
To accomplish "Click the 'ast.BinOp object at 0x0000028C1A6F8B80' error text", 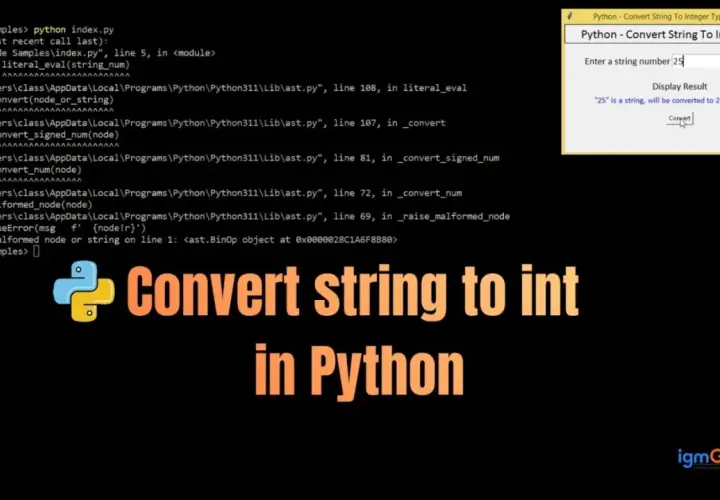I will click(290, 240).
